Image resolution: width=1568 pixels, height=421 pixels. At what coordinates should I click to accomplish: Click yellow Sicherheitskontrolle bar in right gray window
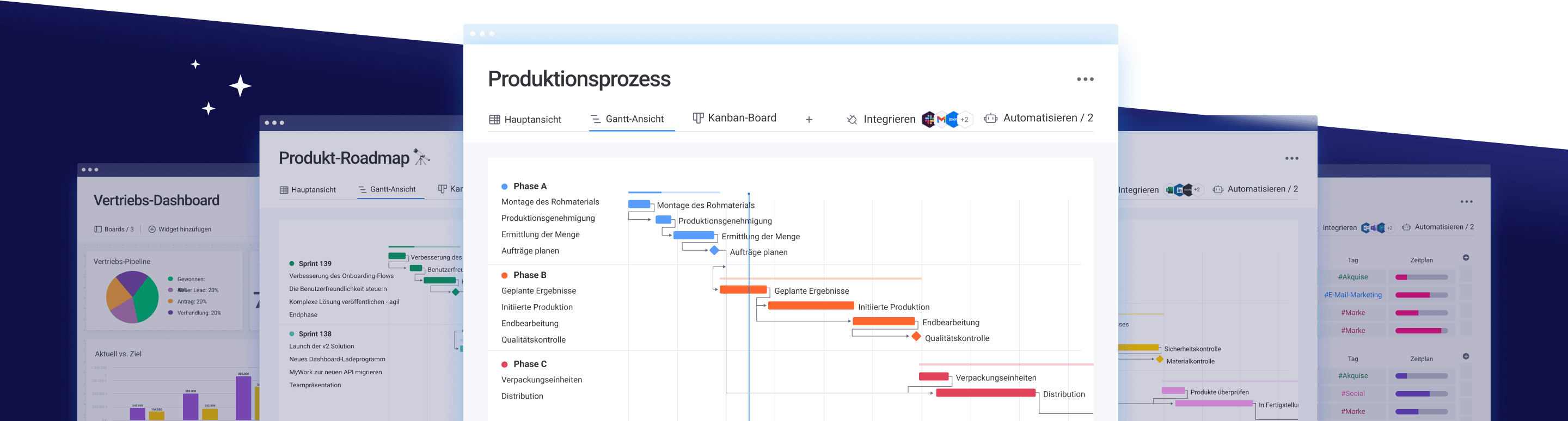(x=1138, y=348)
